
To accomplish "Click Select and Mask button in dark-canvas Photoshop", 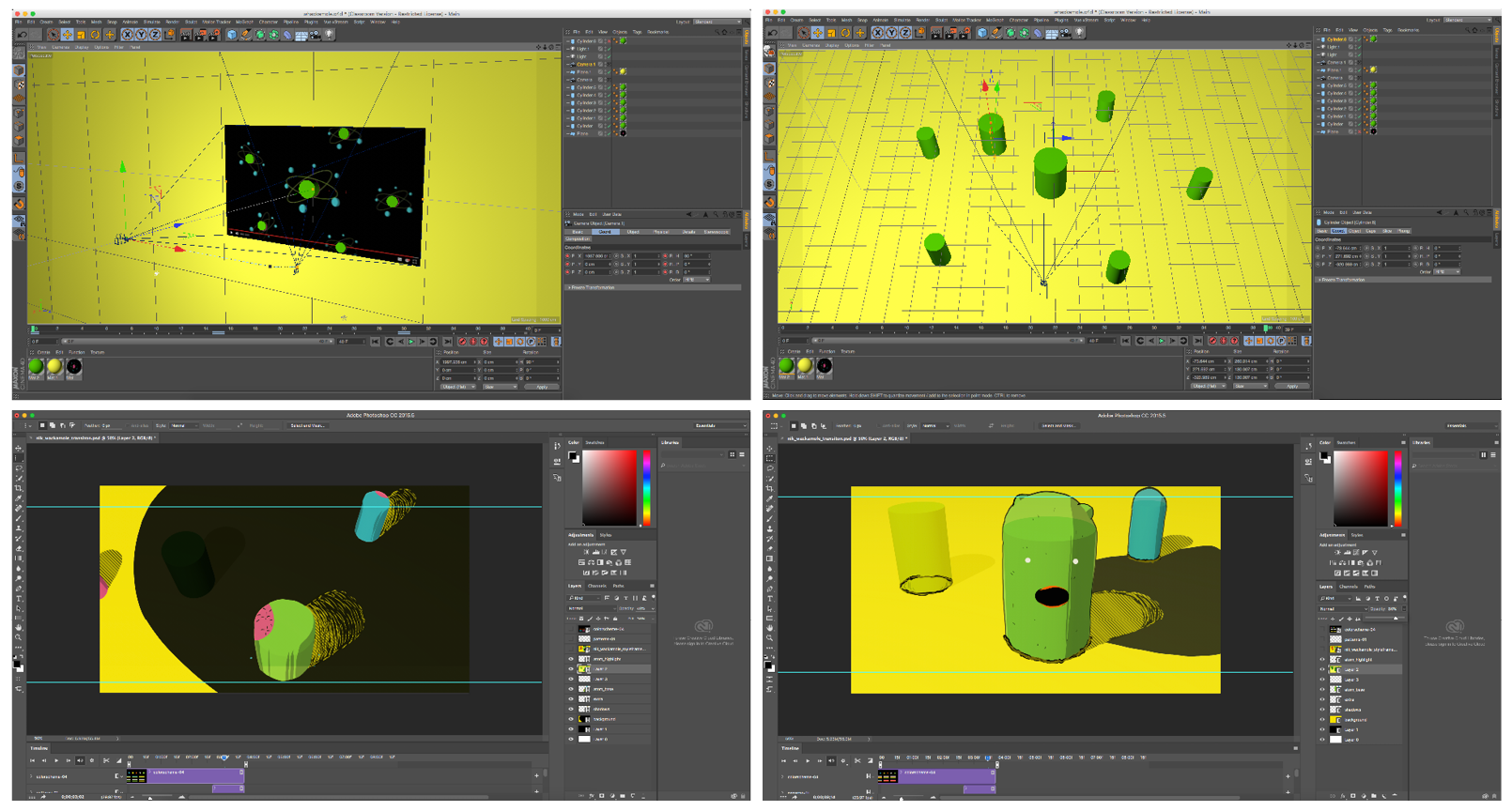I will coord(307,425).
